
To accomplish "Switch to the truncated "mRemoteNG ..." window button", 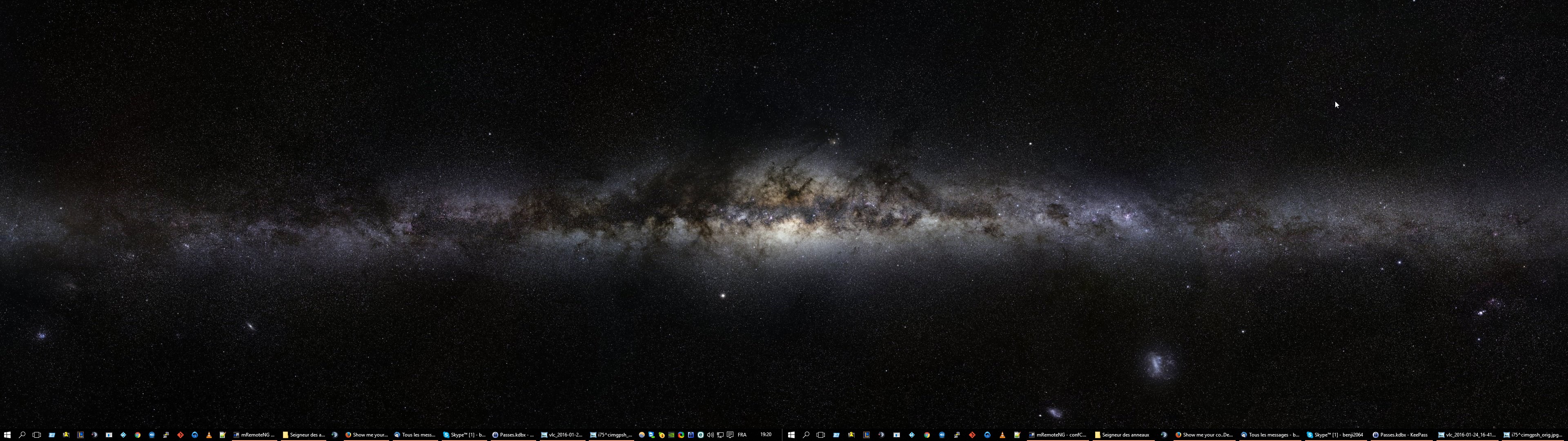I will coord(254,435).
